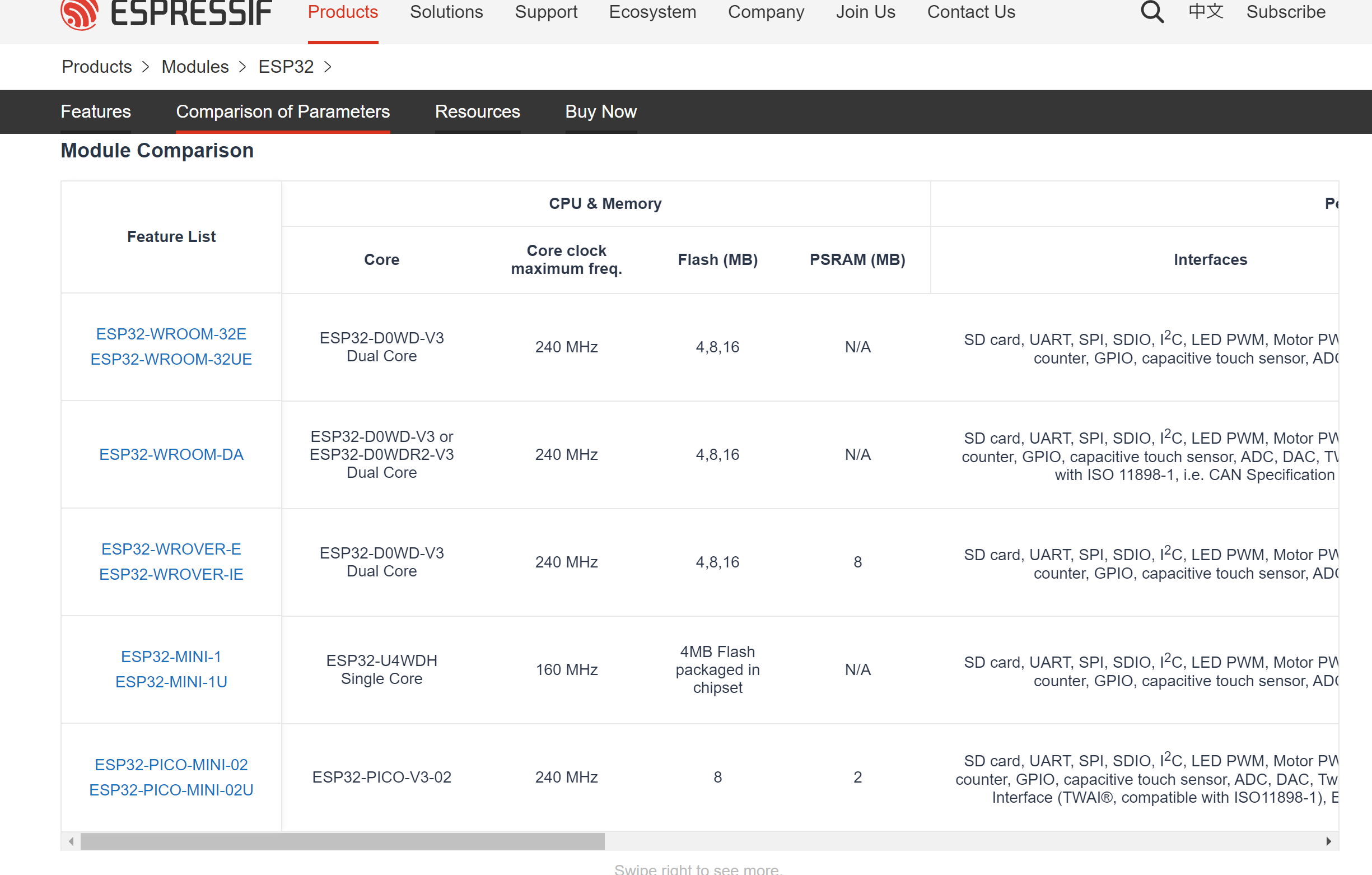The width and height of the screenshot is (1372, 875).
Task: Click the chevron after ESP32 breadcrumb
Action: tap(328, 67)
